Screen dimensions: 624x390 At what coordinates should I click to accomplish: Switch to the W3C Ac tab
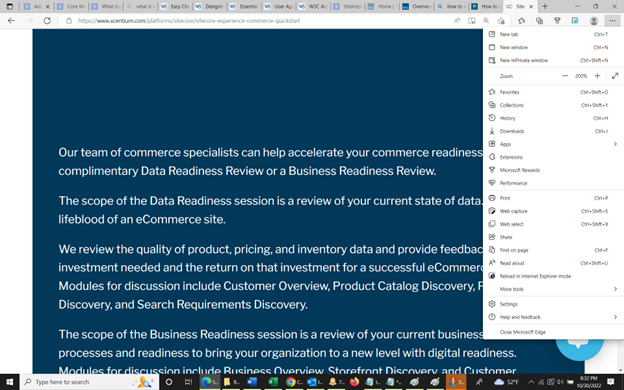click(313, 6)
